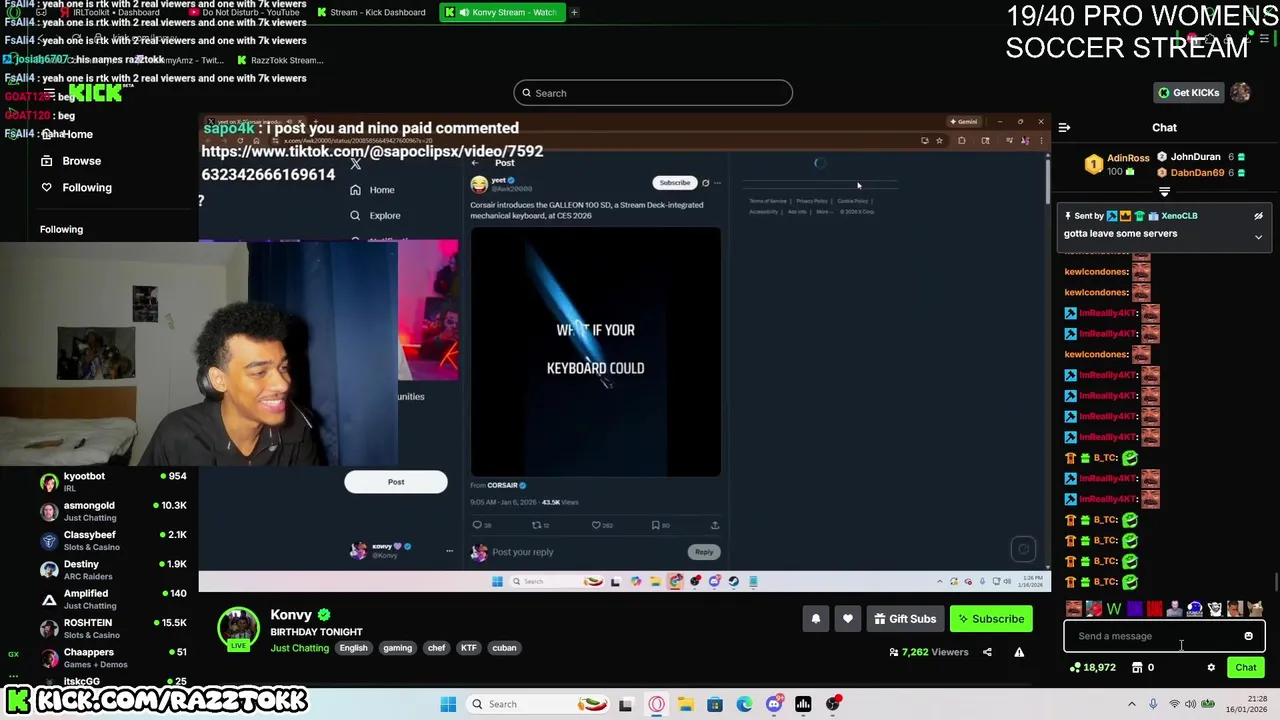Screen dimensions: 1280x720
Task: Click the Reply button under the tweet
Action: (704, 552)
